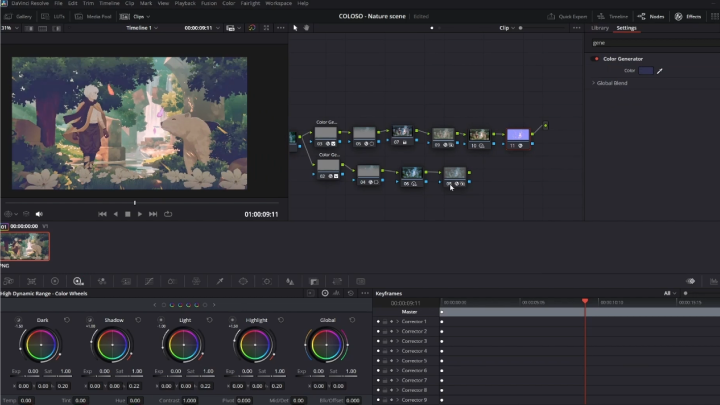This screenshot has width=720, height=405.
Task: Open the Qualifier eyedropper palette
Action: click(219, 281)
